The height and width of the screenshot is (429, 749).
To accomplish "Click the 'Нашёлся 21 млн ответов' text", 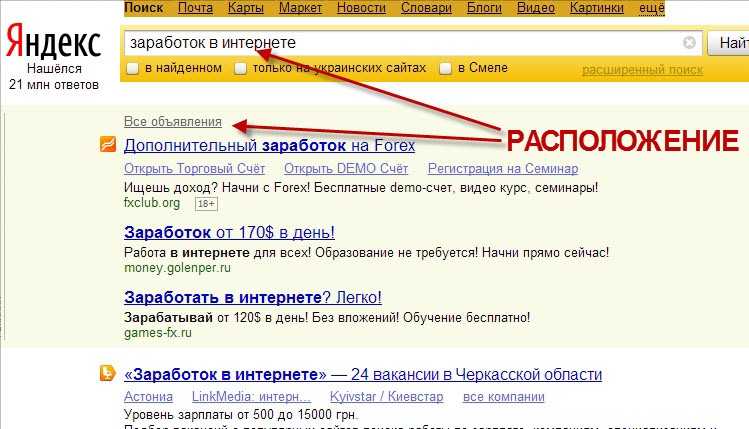I will pos(54,76).
